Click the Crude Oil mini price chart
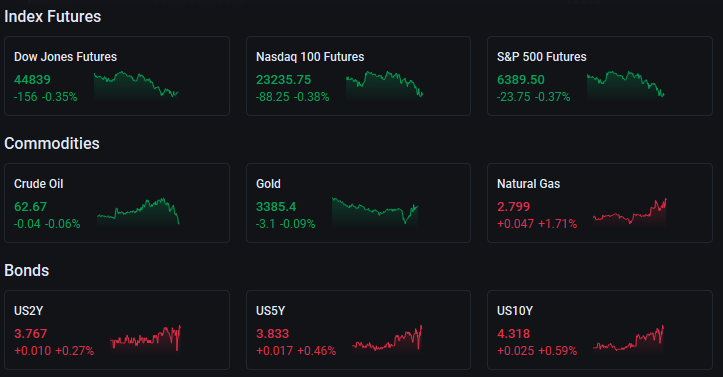Screen dimensions: 723x377 [x=138, y=212]
